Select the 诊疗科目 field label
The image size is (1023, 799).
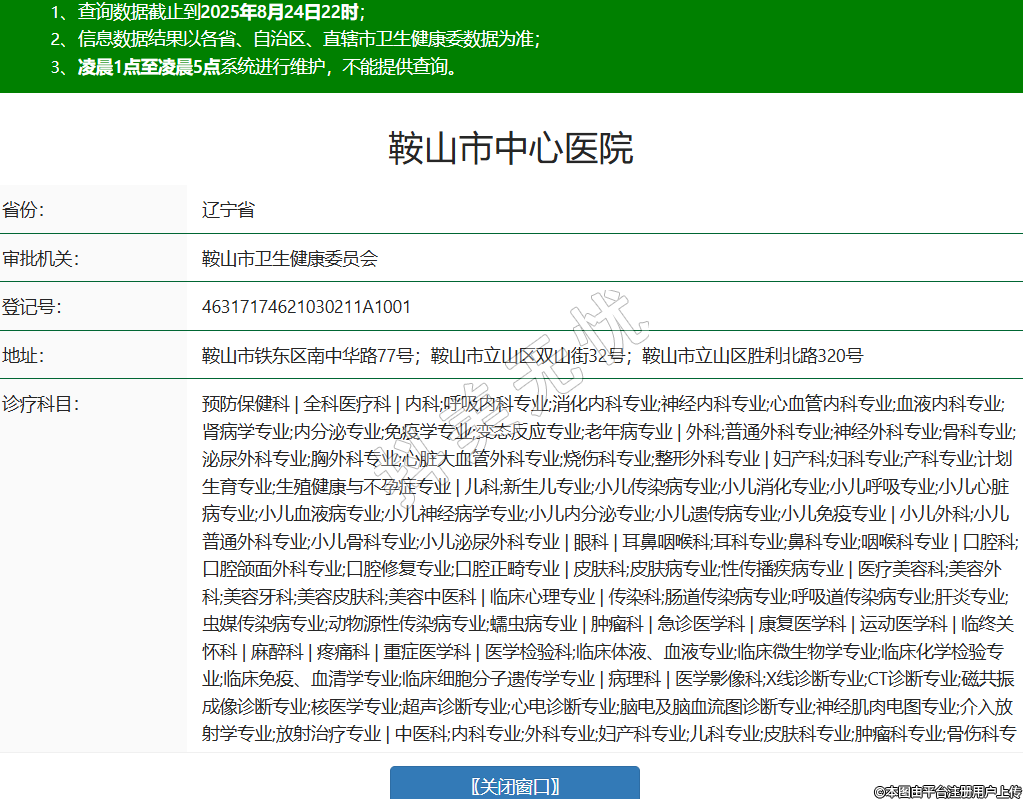40,404
